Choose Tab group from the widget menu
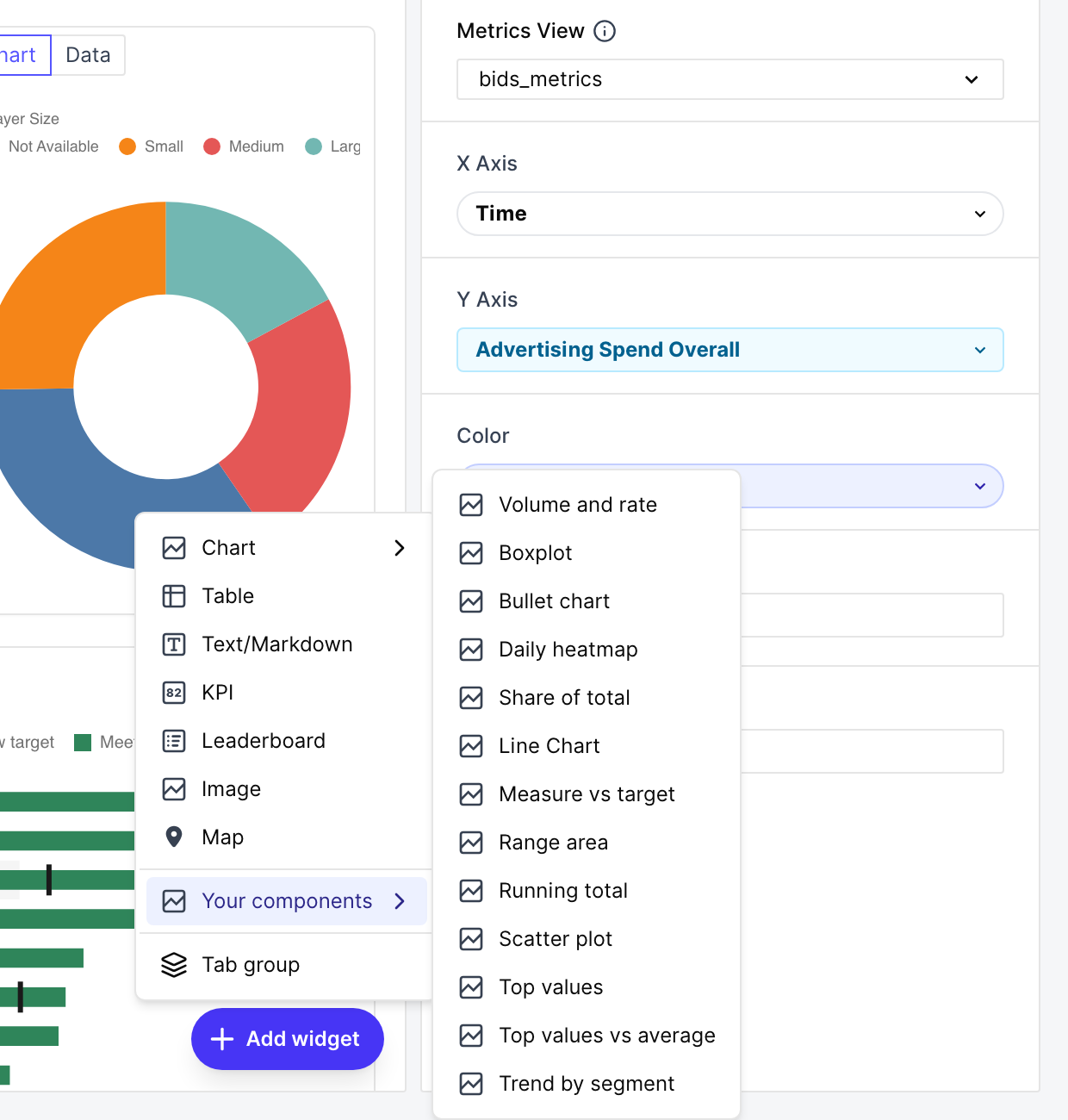The height and width of the screenshot is (1120, 1068). 284,965
